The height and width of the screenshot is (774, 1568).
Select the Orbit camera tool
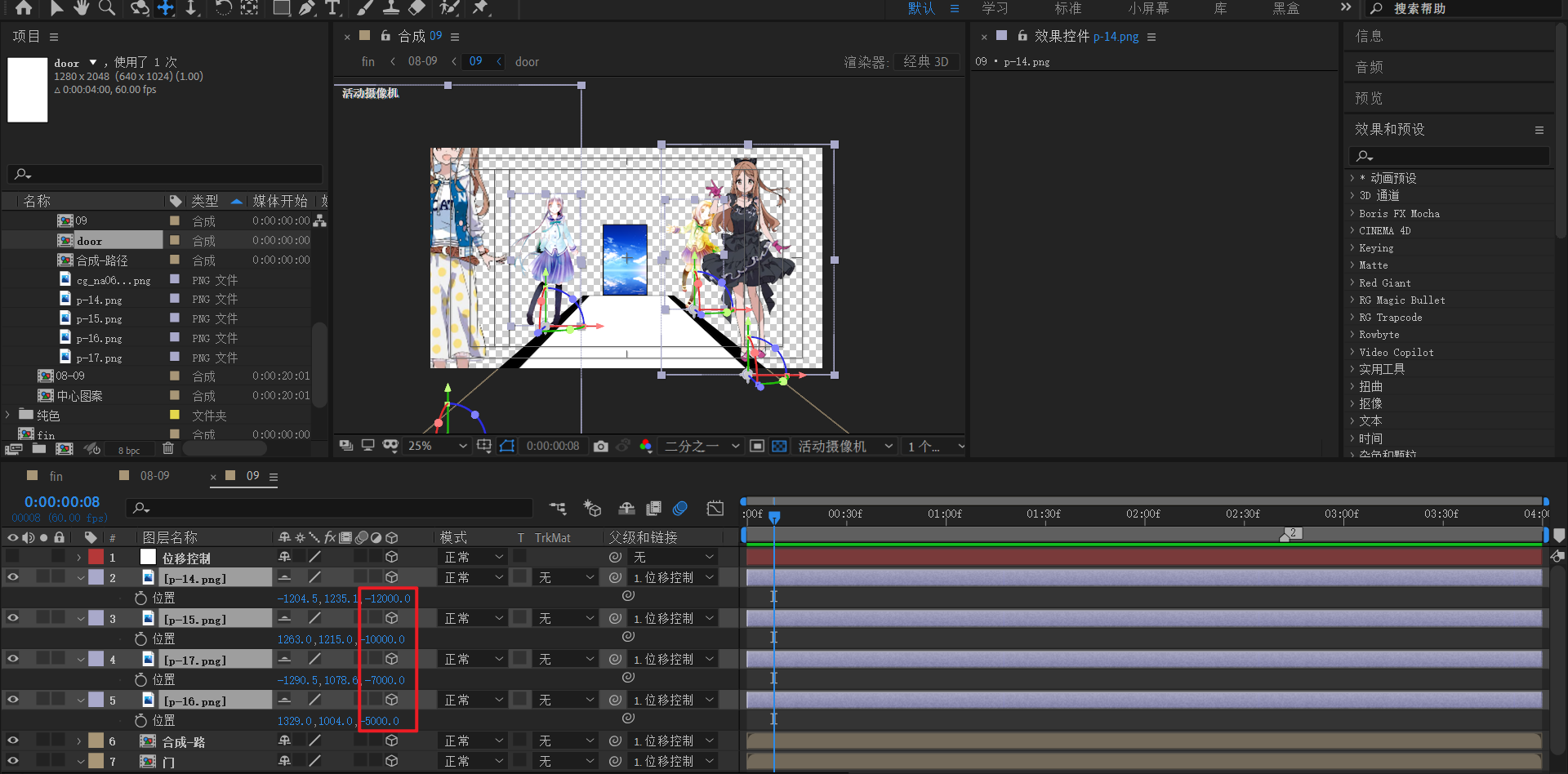tap(140, 8)
